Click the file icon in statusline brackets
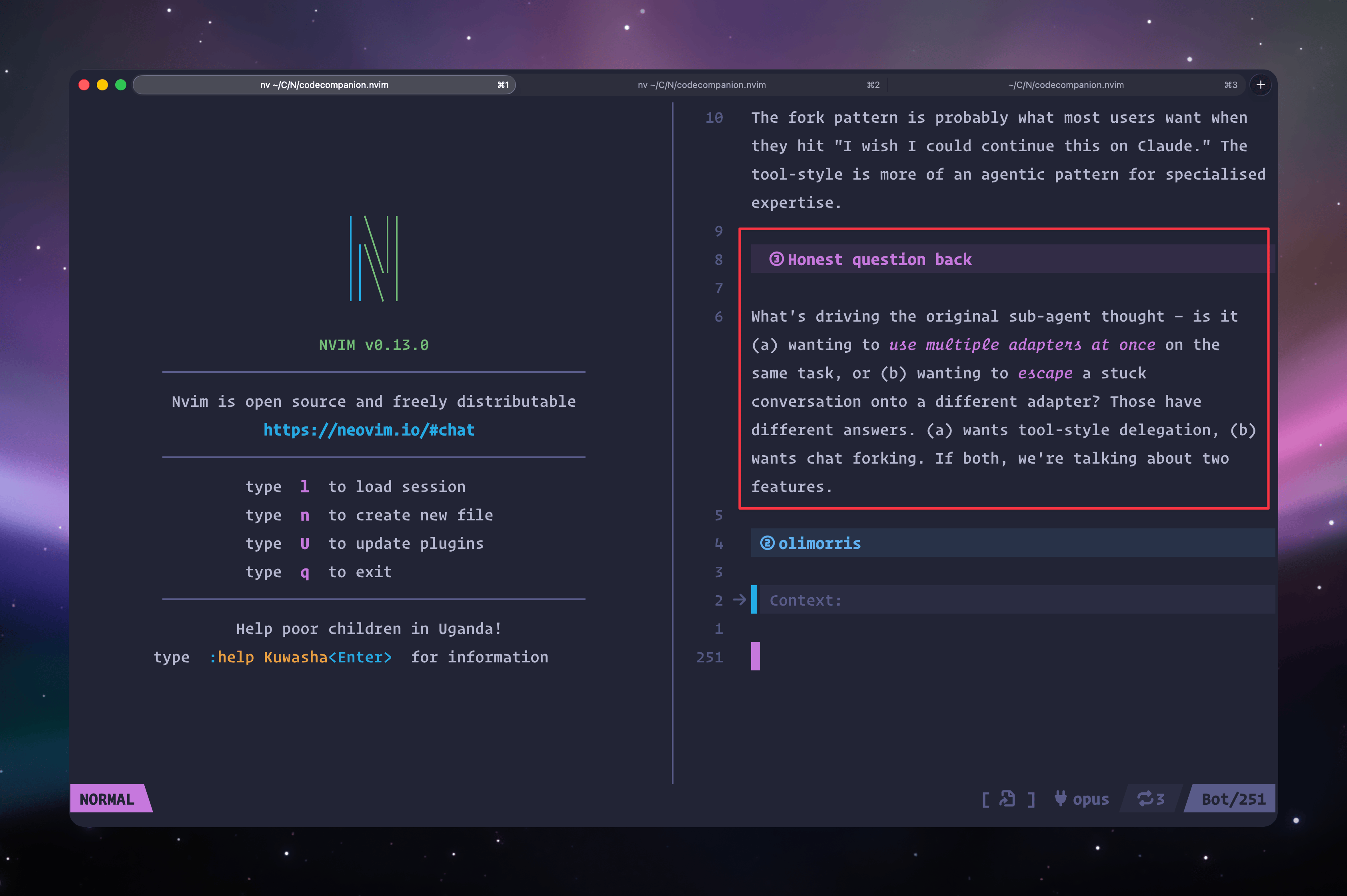This screenshot has height=896, width=1347. pyautogui.click(x=1007, y=799)
